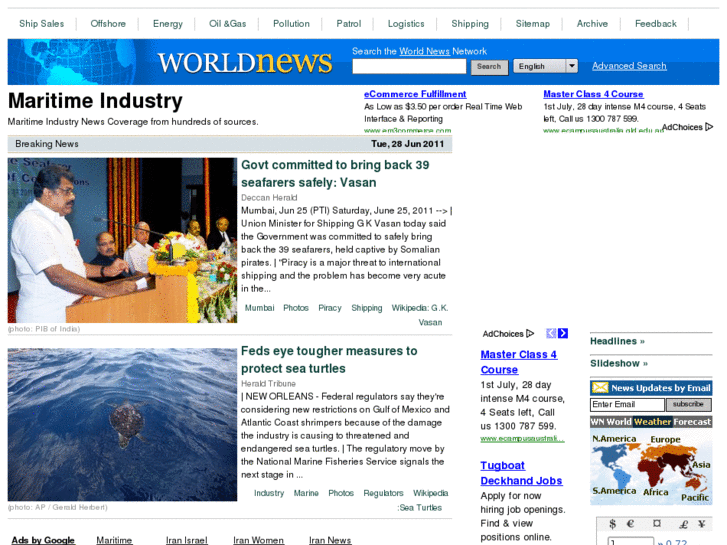Click Africa on the weather map

tap(655, 492)
